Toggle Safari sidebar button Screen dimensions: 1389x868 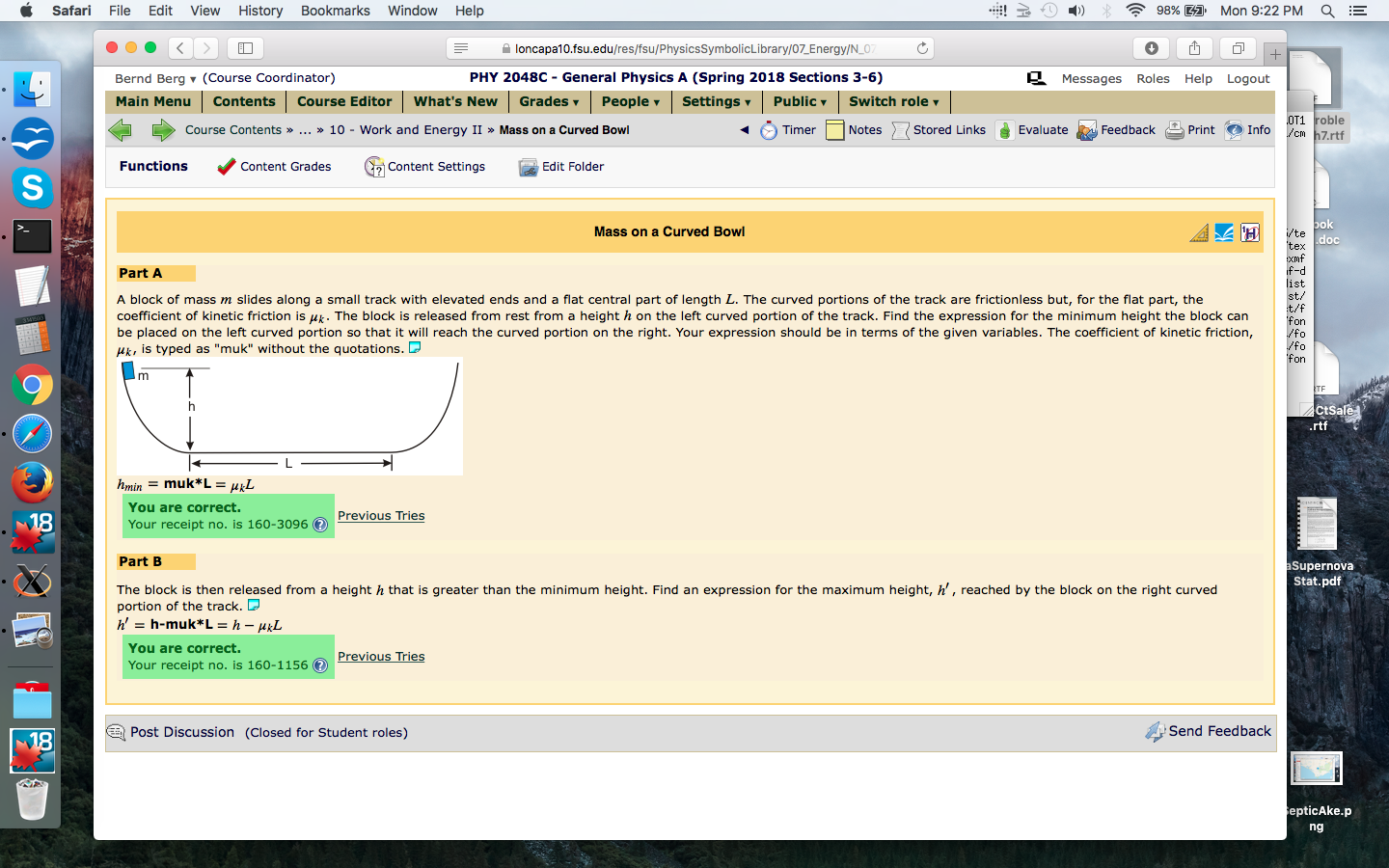[245, 48]
